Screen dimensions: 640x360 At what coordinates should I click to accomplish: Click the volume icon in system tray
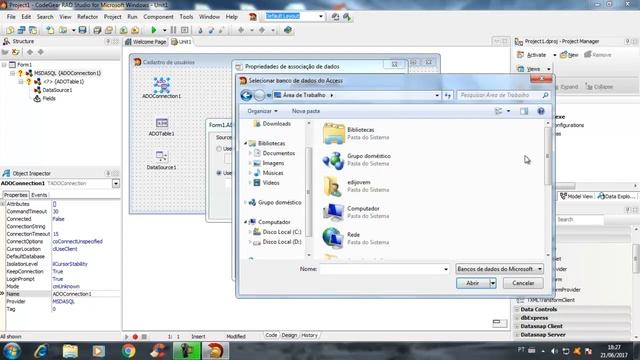[x=554, y=351]
